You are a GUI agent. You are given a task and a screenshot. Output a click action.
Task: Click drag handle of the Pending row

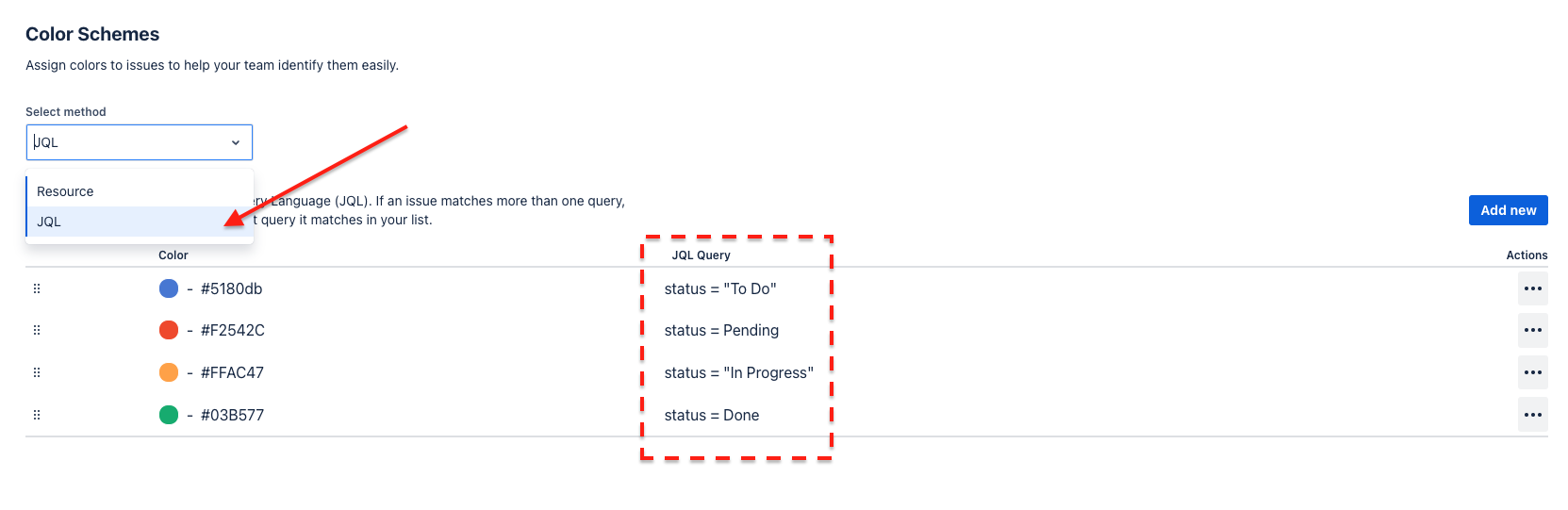coord(37,330)
